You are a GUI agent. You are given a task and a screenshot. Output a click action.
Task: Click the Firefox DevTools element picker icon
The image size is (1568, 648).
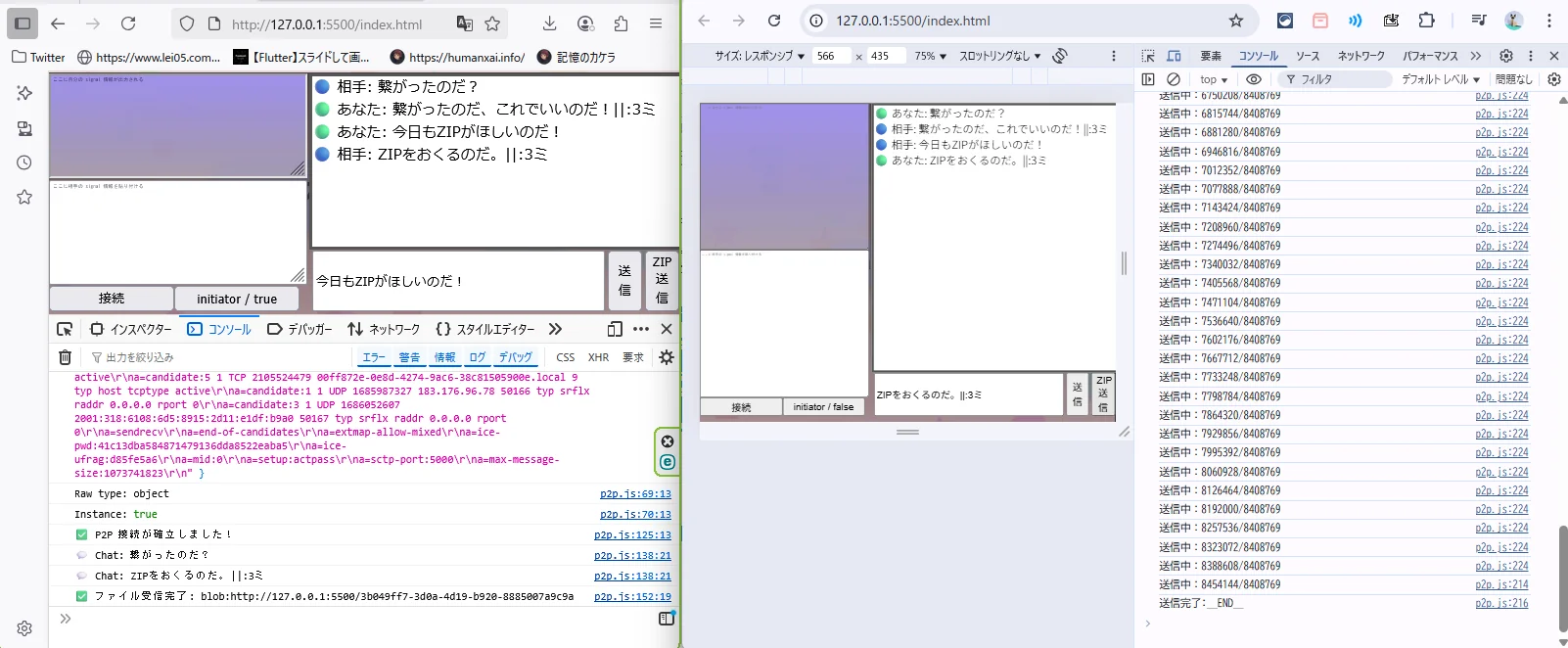pos(65,329)
